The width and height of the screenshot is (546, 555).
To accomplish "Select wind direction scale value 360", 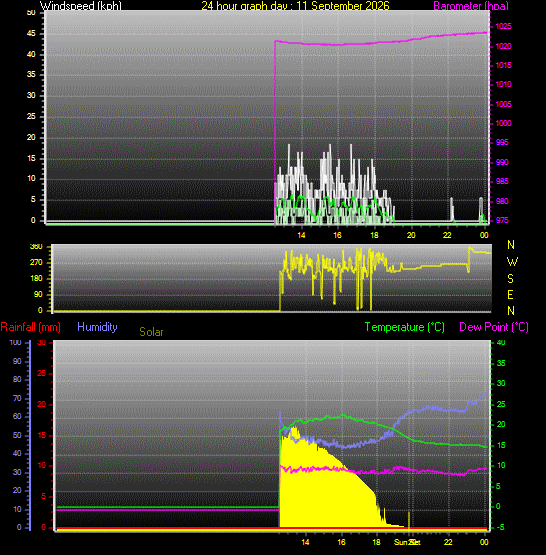I will tap(36, 247).
